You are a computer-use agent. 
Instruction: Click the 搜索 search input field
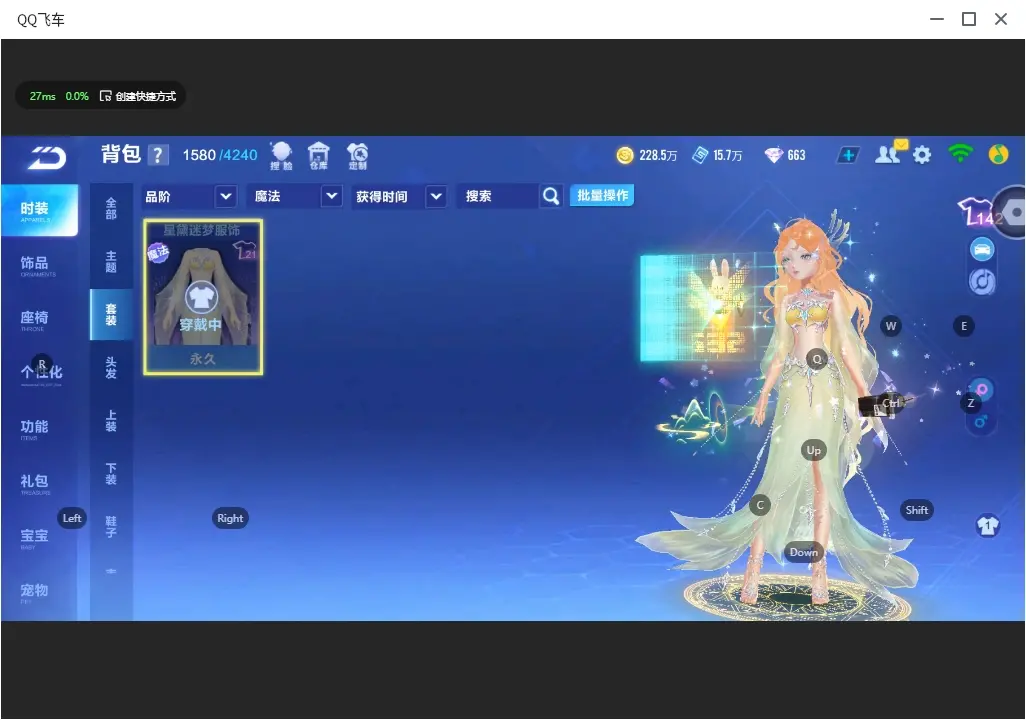[499, 196]
